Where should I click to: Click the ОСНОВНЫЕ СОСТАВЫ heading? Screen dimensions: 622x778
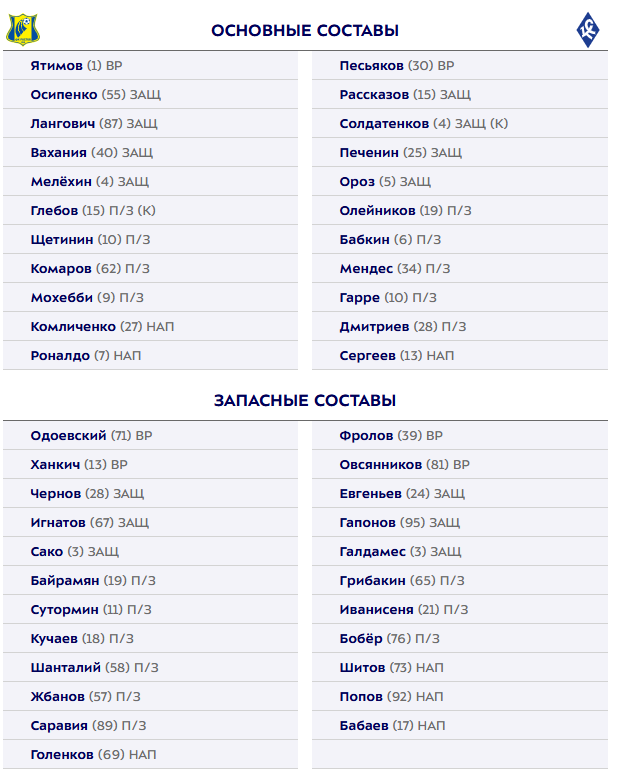pyautogui.click(x=305, y=31)
